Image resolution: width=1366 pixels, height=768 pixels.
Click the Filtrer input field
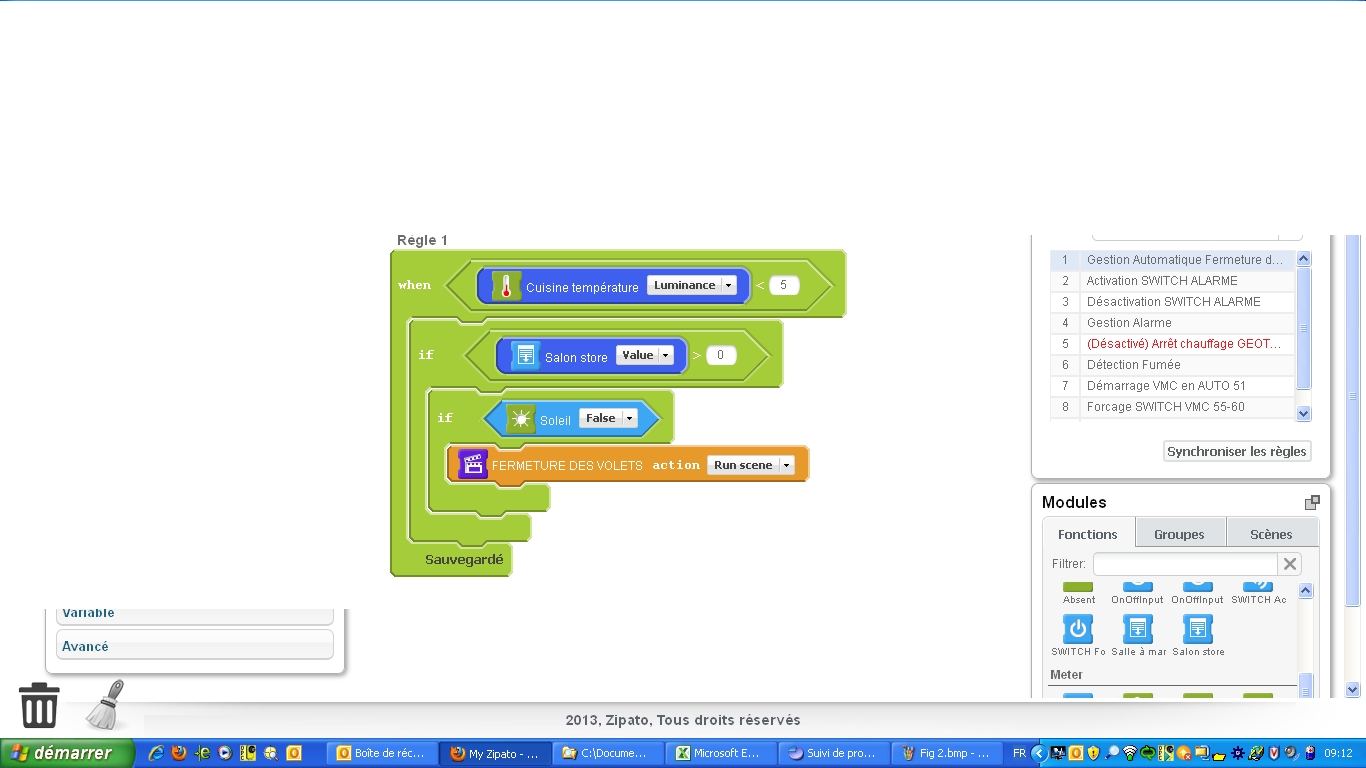click(1184, 564)
